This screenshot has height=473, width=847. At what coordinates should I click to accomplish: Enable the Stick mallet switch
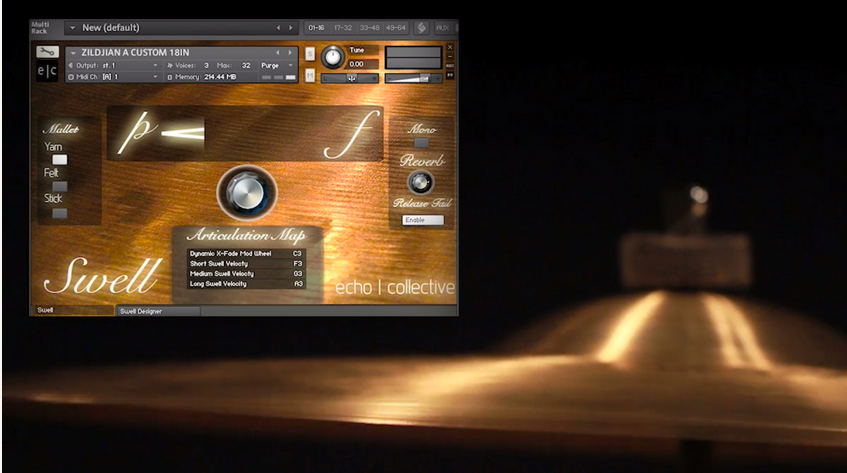59,213
